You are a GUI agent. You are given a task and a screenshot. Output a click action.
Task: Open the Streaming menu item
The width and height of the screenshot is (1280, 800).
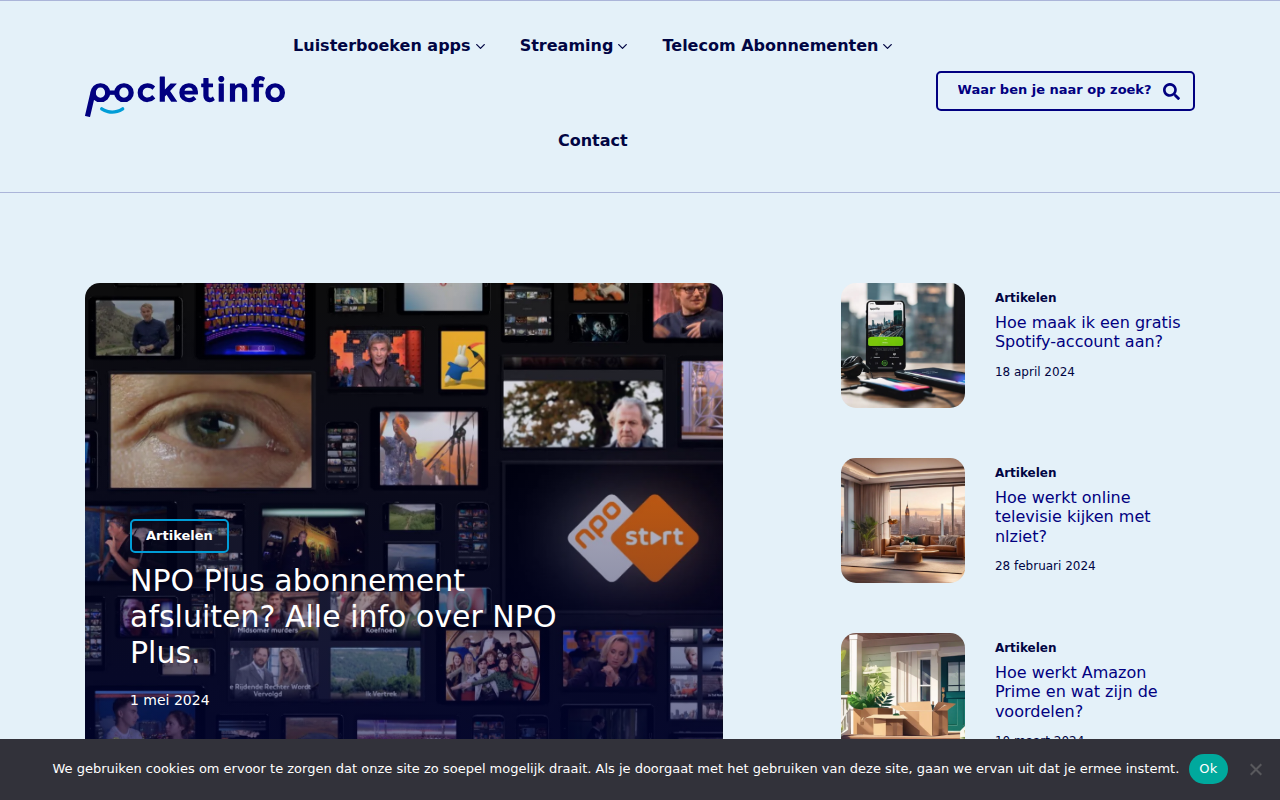[x=566, y=45]
